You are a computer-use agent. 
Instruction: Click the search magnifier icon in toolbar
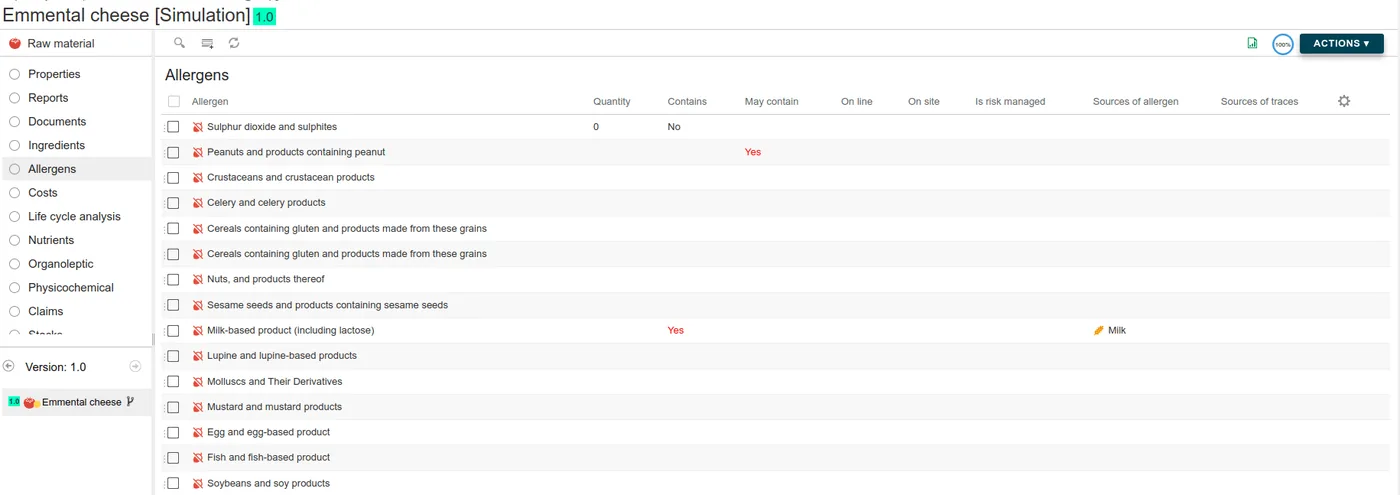[180, 43]
